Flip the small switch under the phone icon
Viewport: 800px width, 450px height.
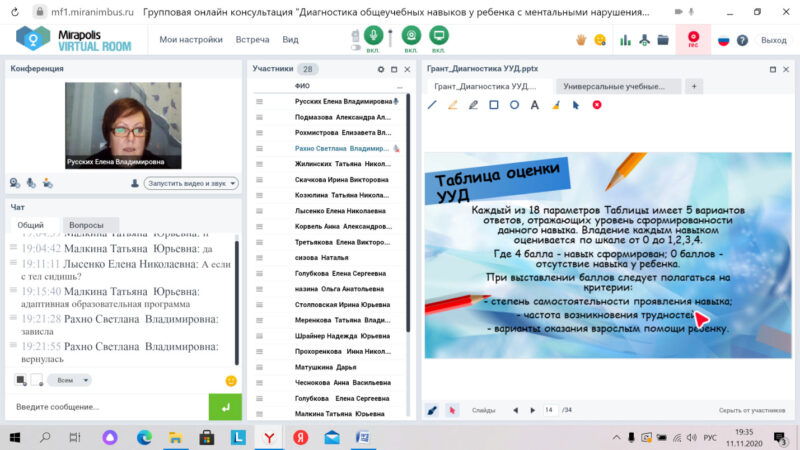(x=356, y=47)
